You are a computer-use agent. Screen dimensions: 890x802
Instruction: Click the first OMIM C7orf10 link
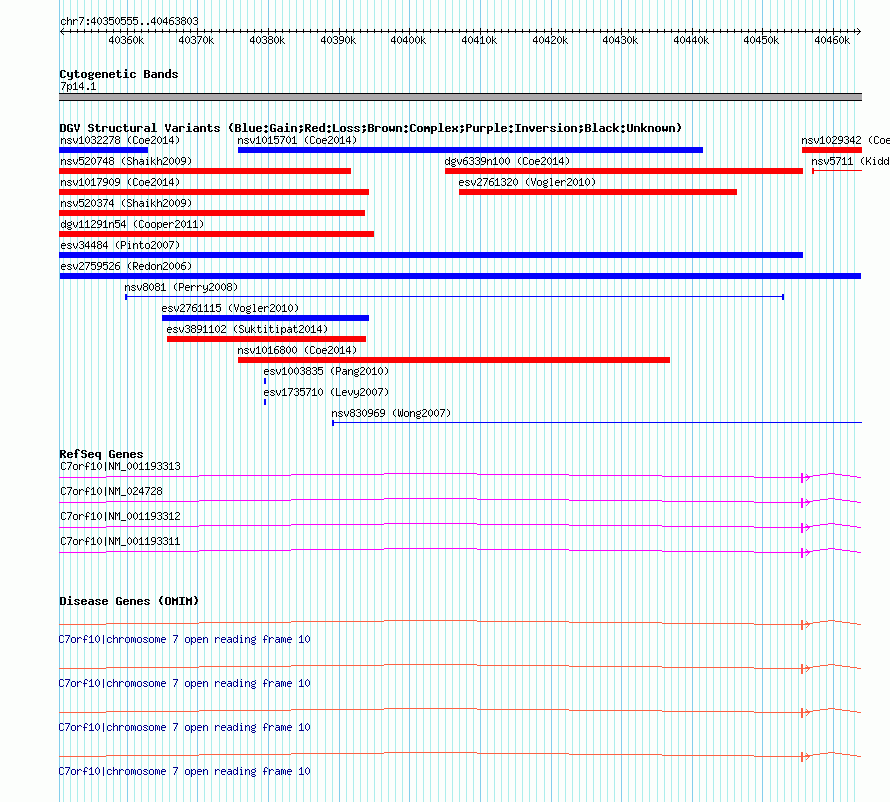pos(184,639)
